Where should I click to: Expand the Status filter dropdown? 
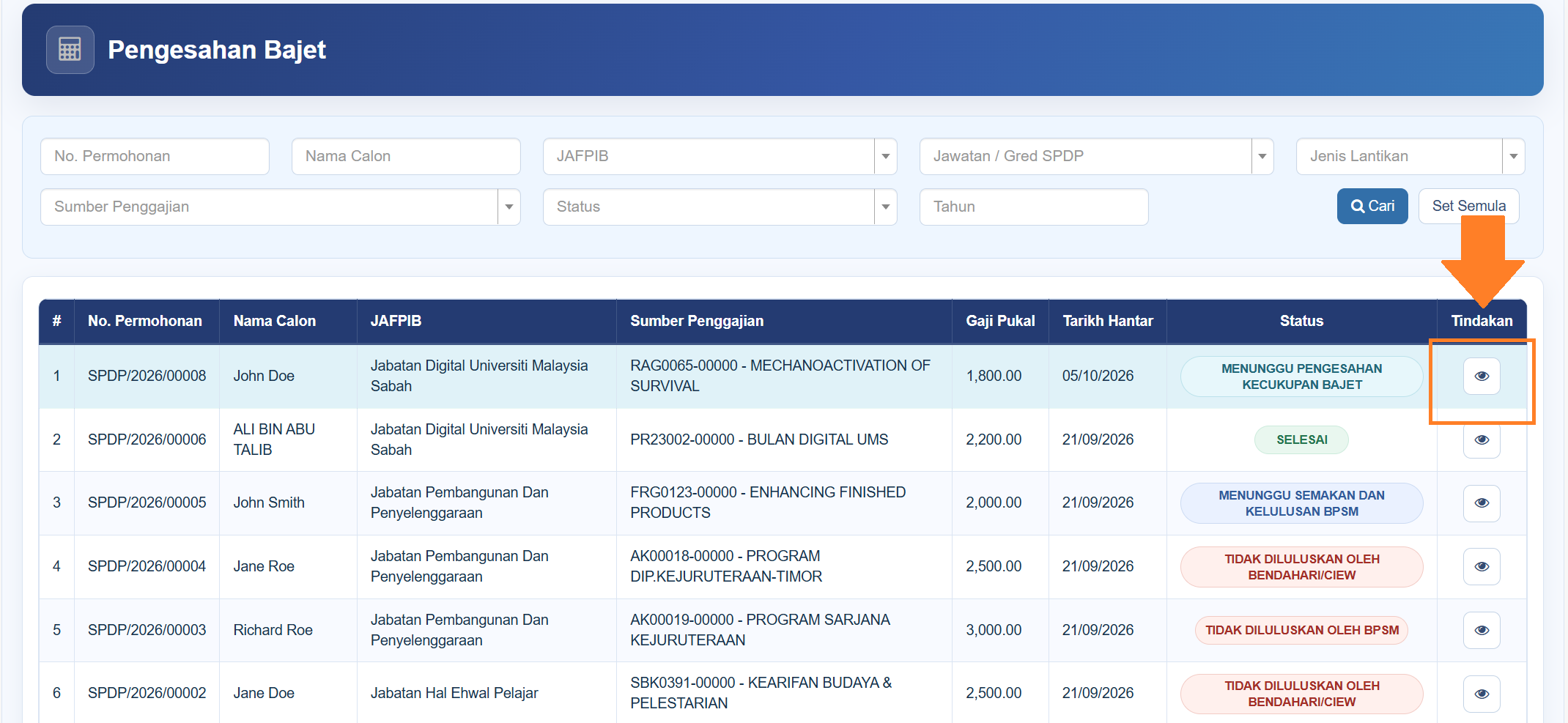pyautogui.click(x=720, y=207)
